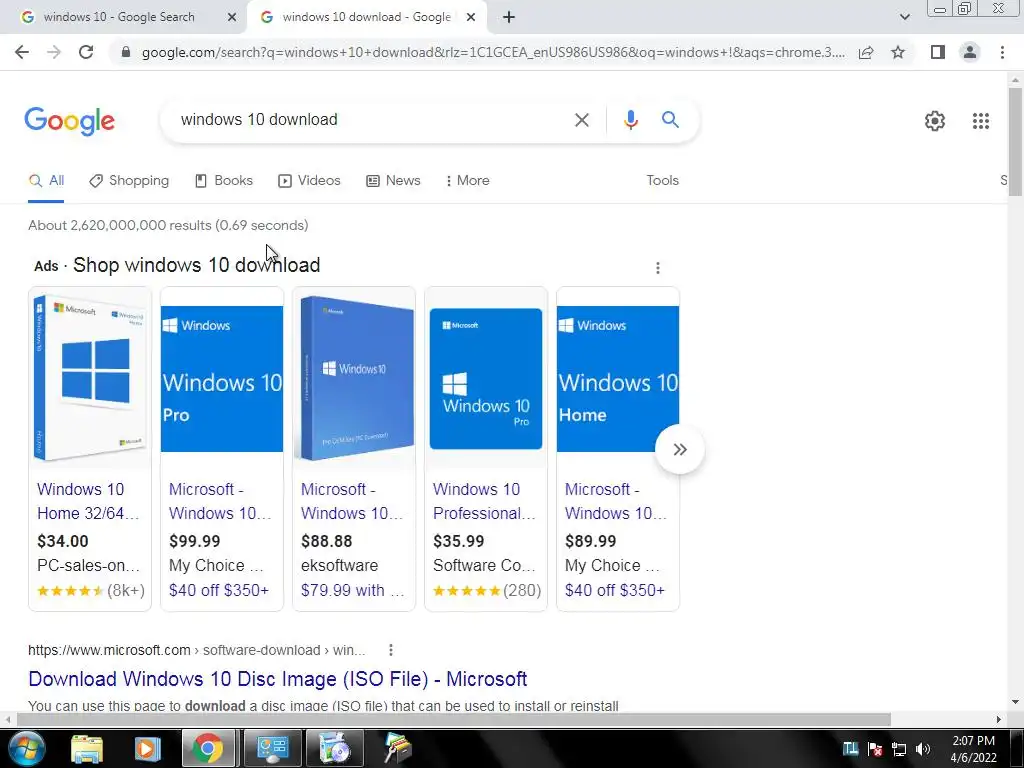Click the '$40 off $350+' offer under $89.99
1024x768 pixels.
click(615, 590)
